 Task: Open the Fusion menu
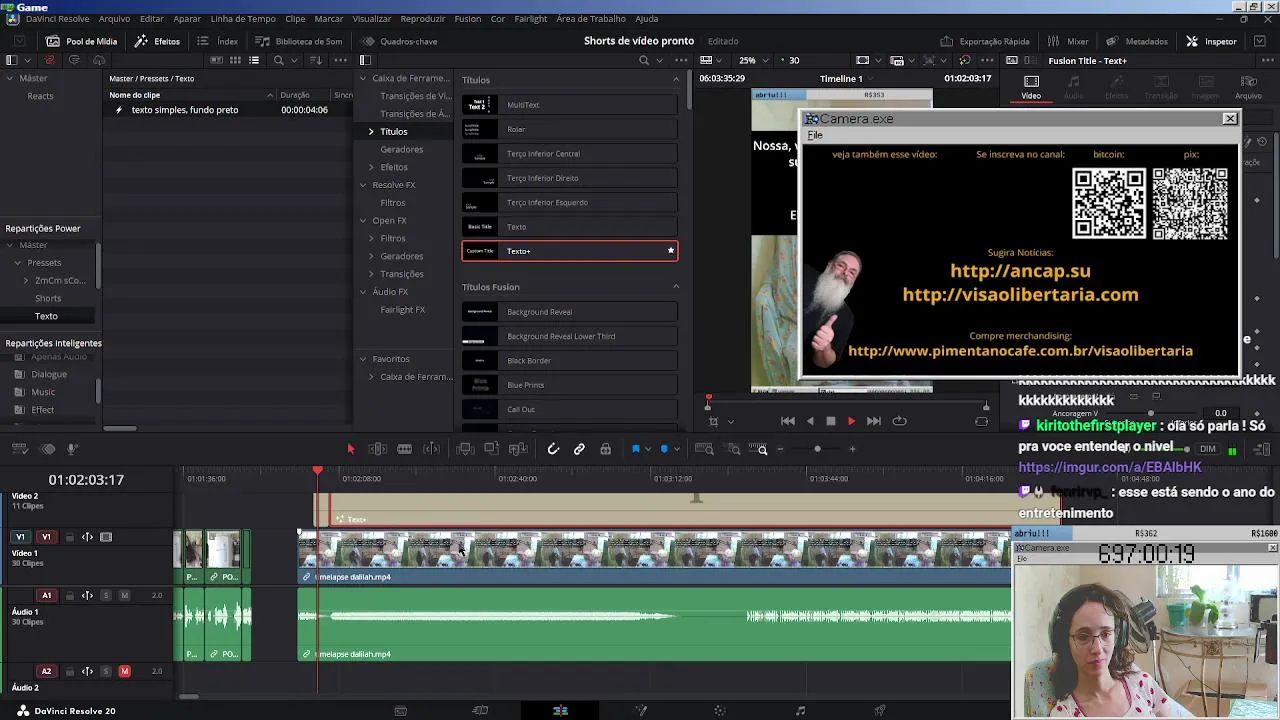tap(467, 19)
